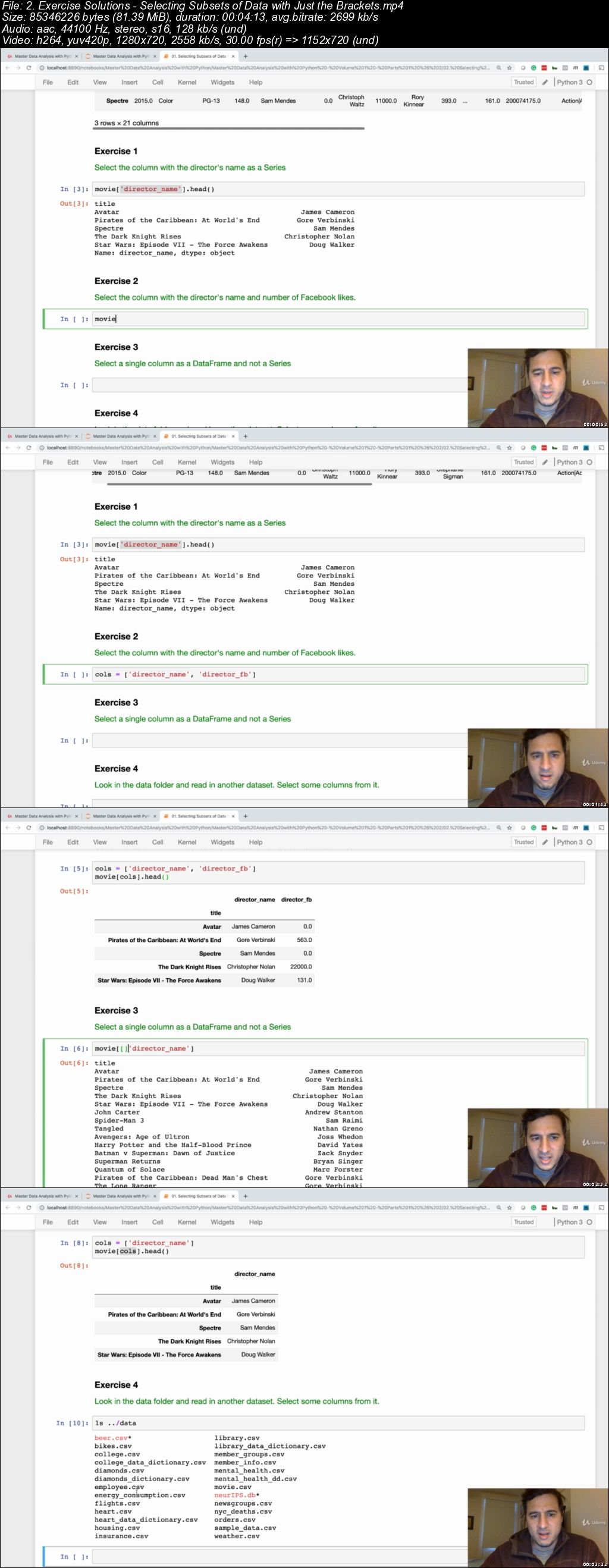
Task: Click browser forward arrow in frame showing In [5]
Action: click(x=18, y=827)
